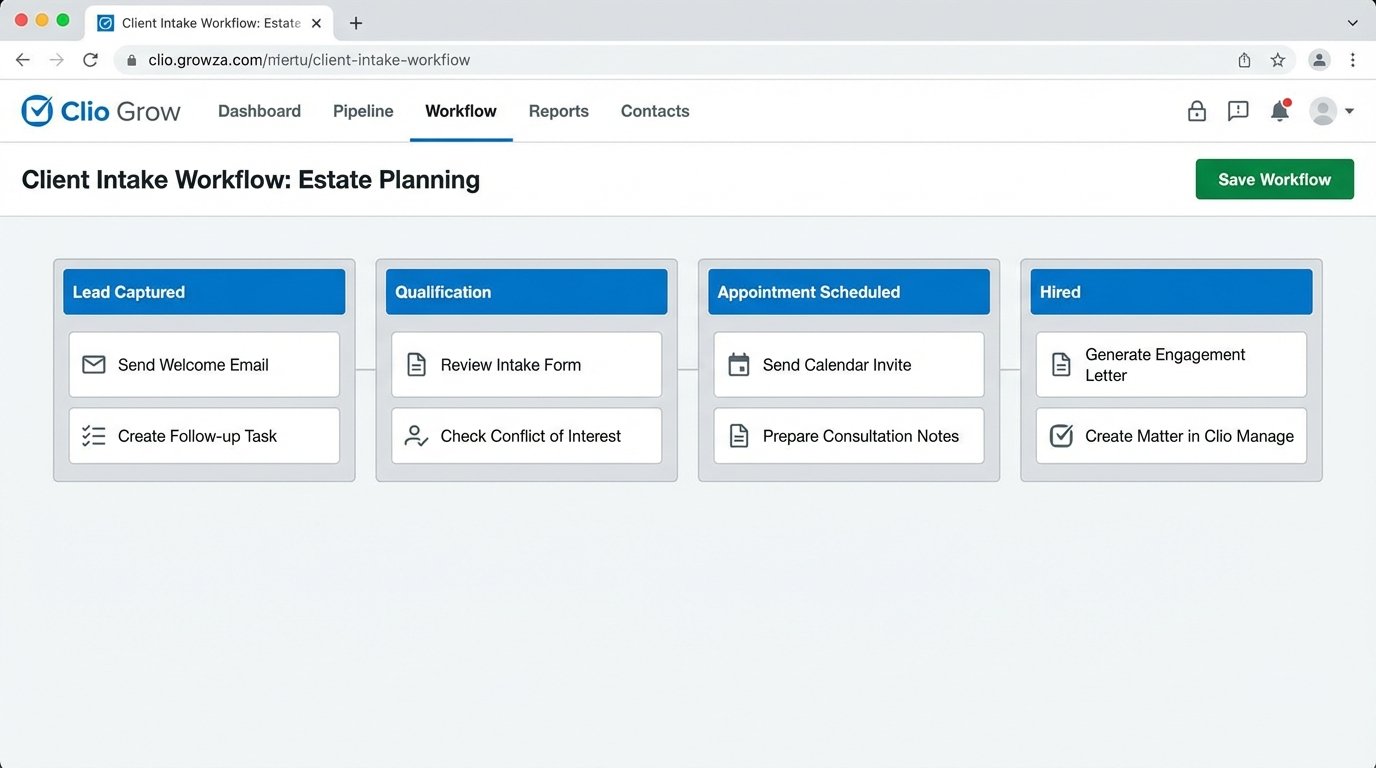Open the Pipeline section
This screenshot has height=768, width=1376.
(x=362, y=111)
